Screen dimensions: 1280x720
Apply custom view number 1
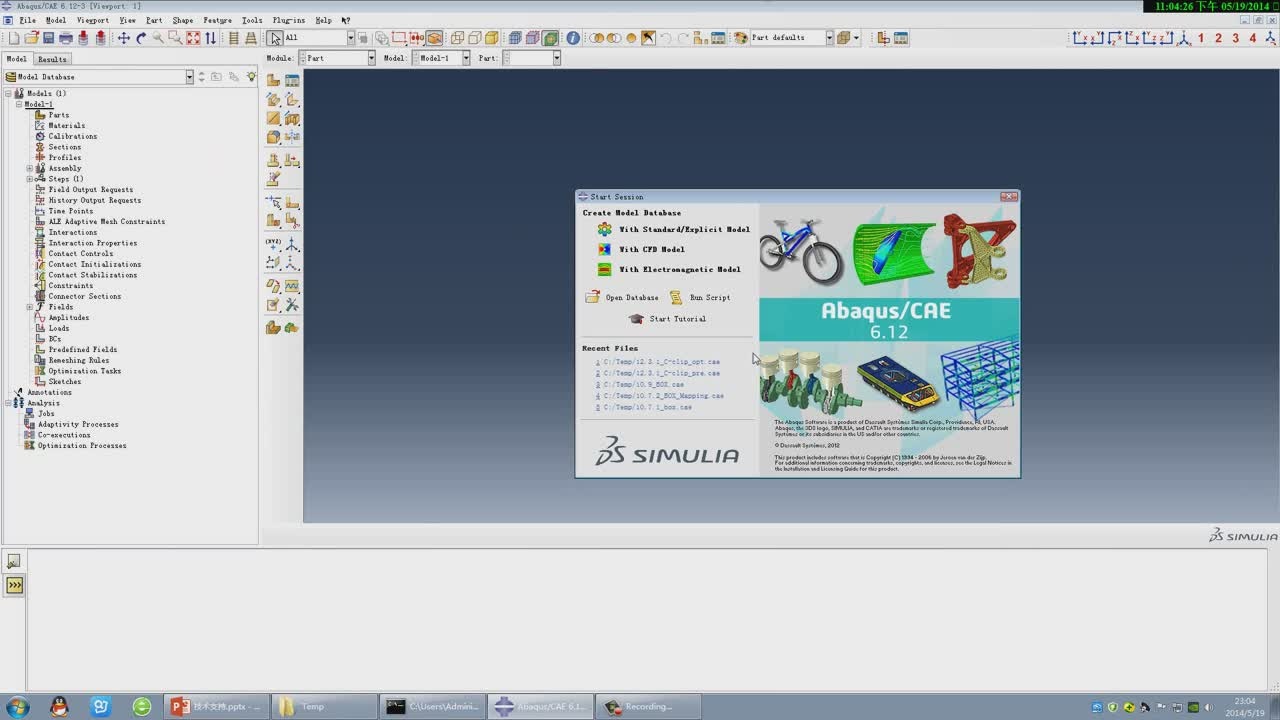pos(1201,38)
